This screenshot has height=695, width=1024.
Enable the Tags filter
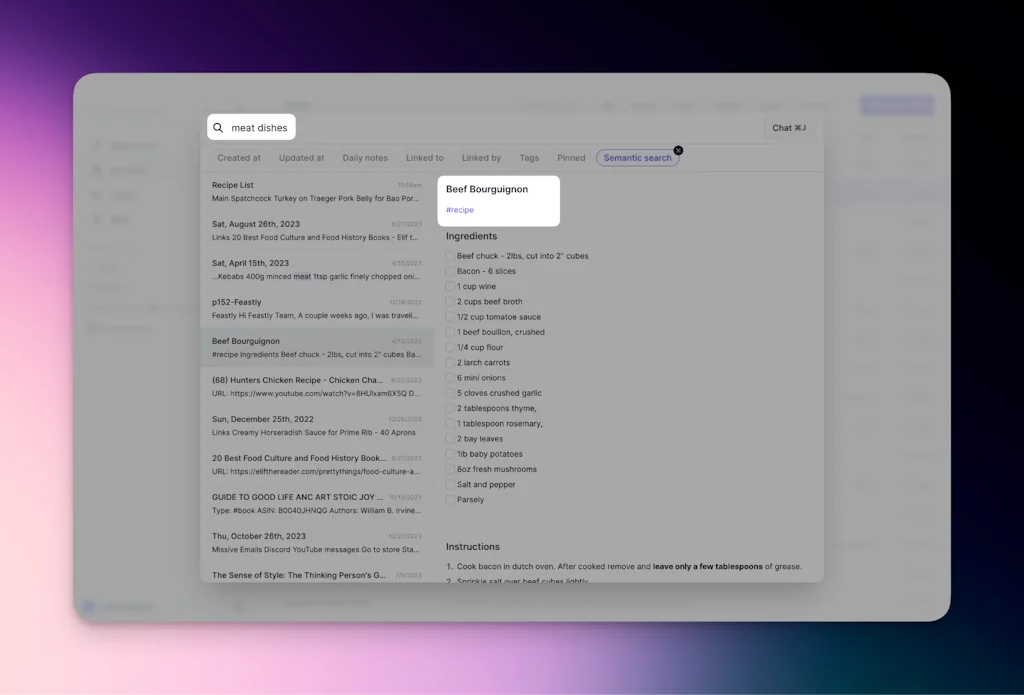tap(529, 157)
